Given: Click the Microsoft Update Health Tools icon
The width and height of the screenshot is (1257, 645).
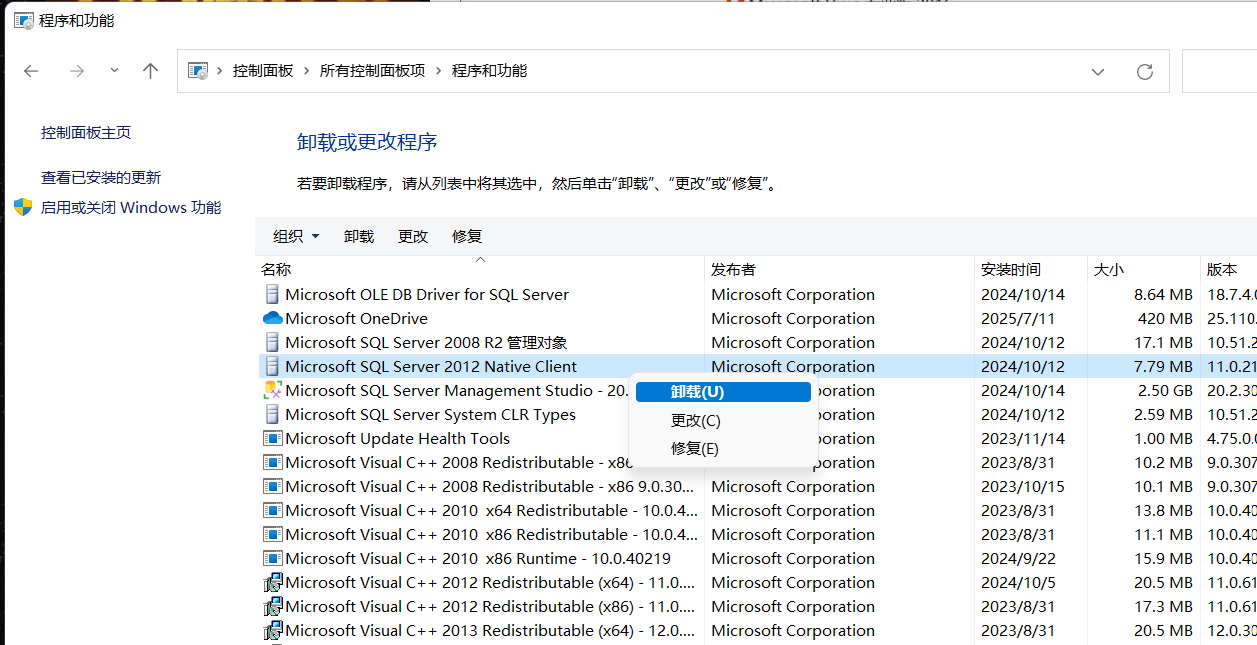Looking at the screenshot, I should pyautogui.click(x=272, y=438).
